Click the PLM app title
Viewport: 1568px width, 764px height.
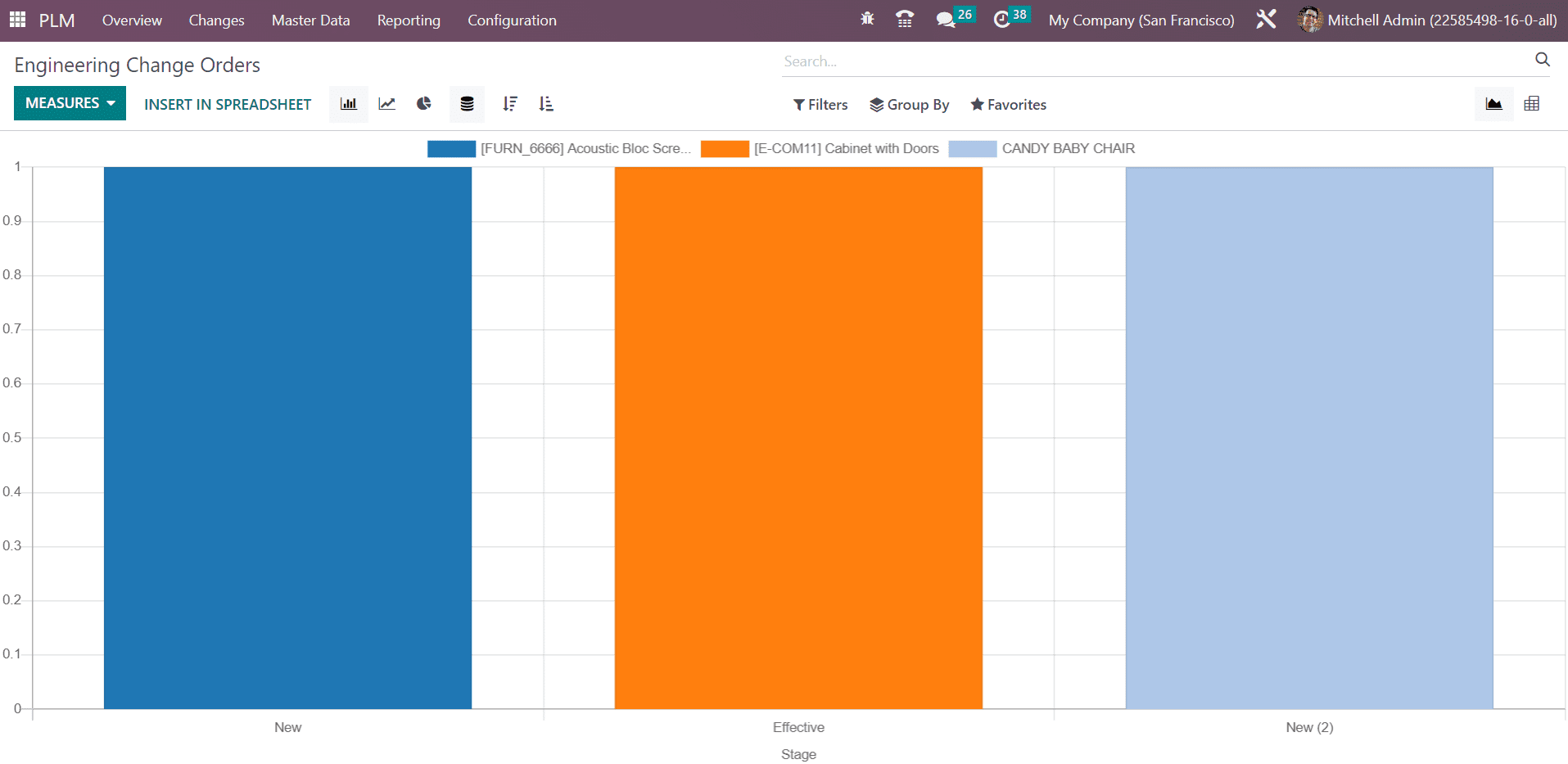point(56,20)
